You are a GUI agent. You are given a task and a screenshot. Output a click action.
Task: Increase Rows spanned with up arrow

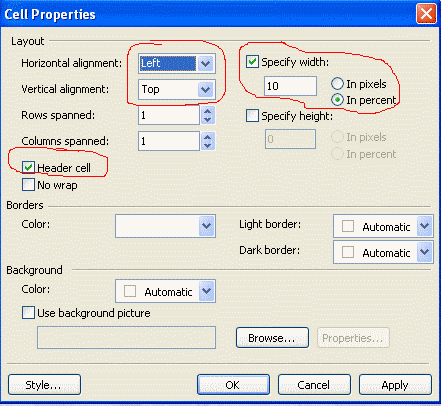208,111
